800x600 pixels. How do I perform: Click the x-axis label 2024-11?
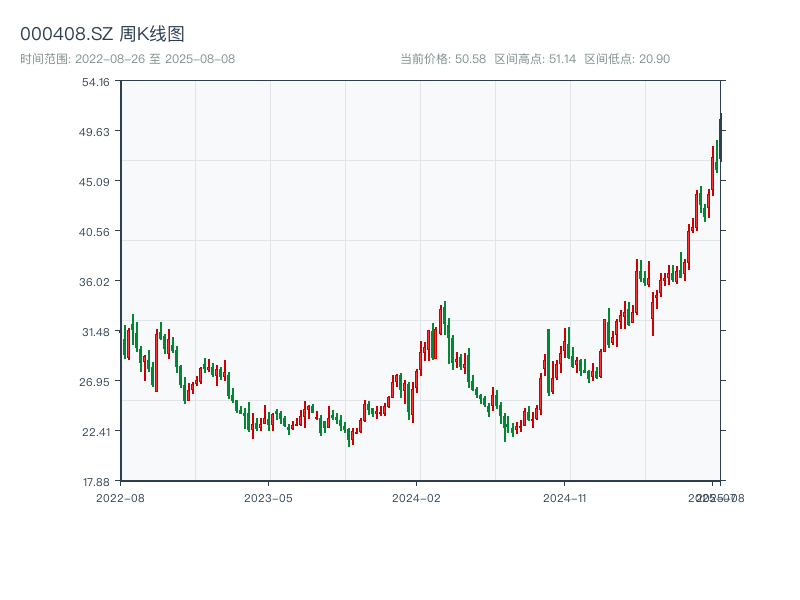click(x=565, y=498)
